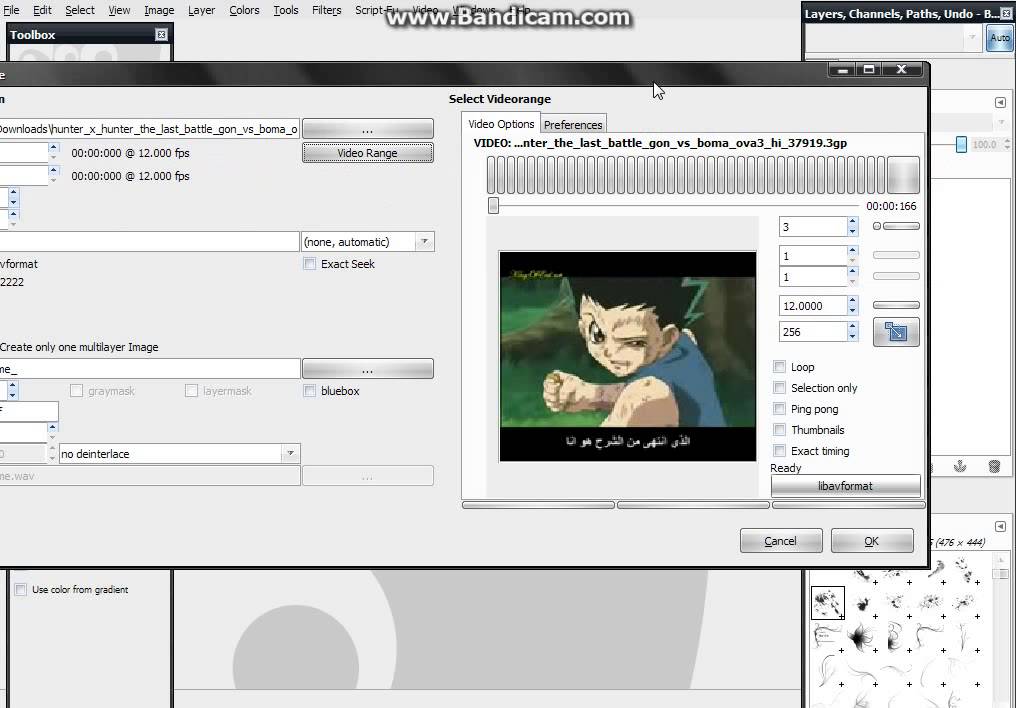Open the Colors menu

[x=244, y=10]
